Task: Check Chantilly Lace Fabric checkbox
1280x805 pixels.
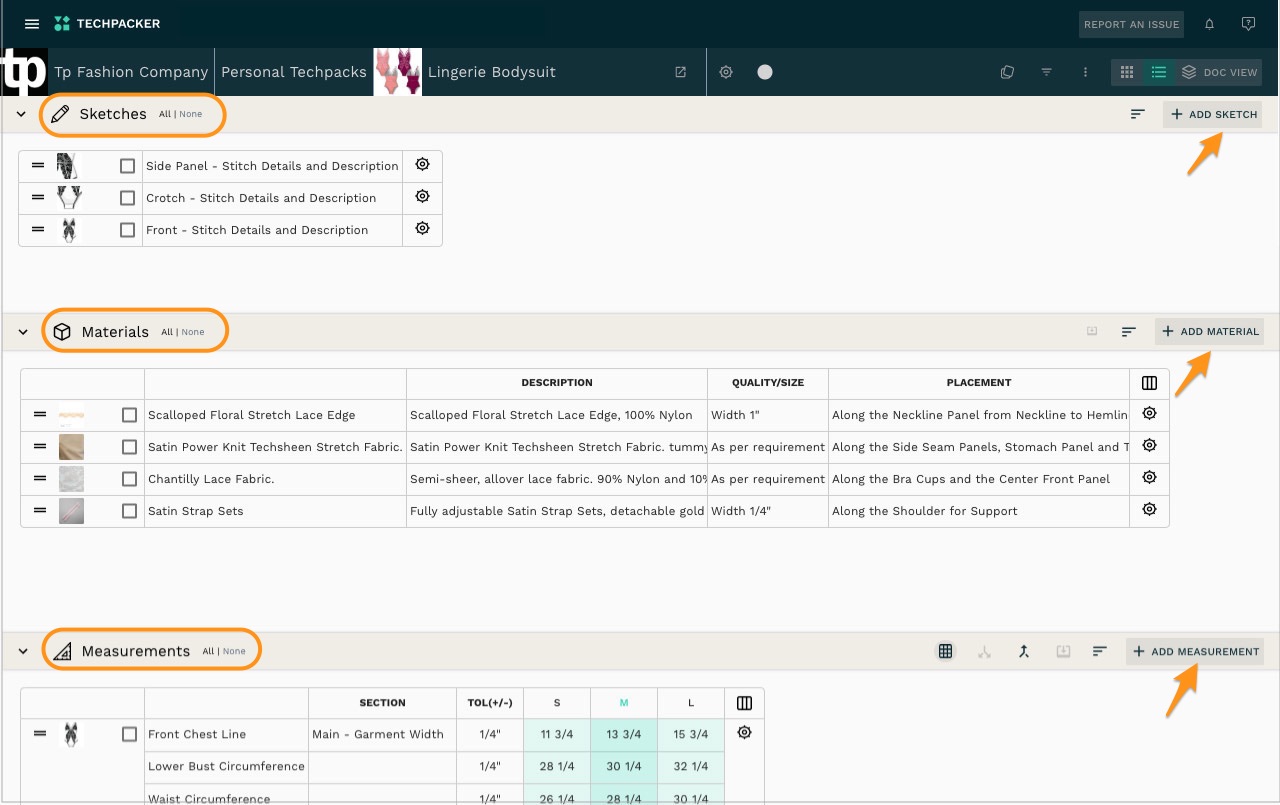Action: (129, 479)
